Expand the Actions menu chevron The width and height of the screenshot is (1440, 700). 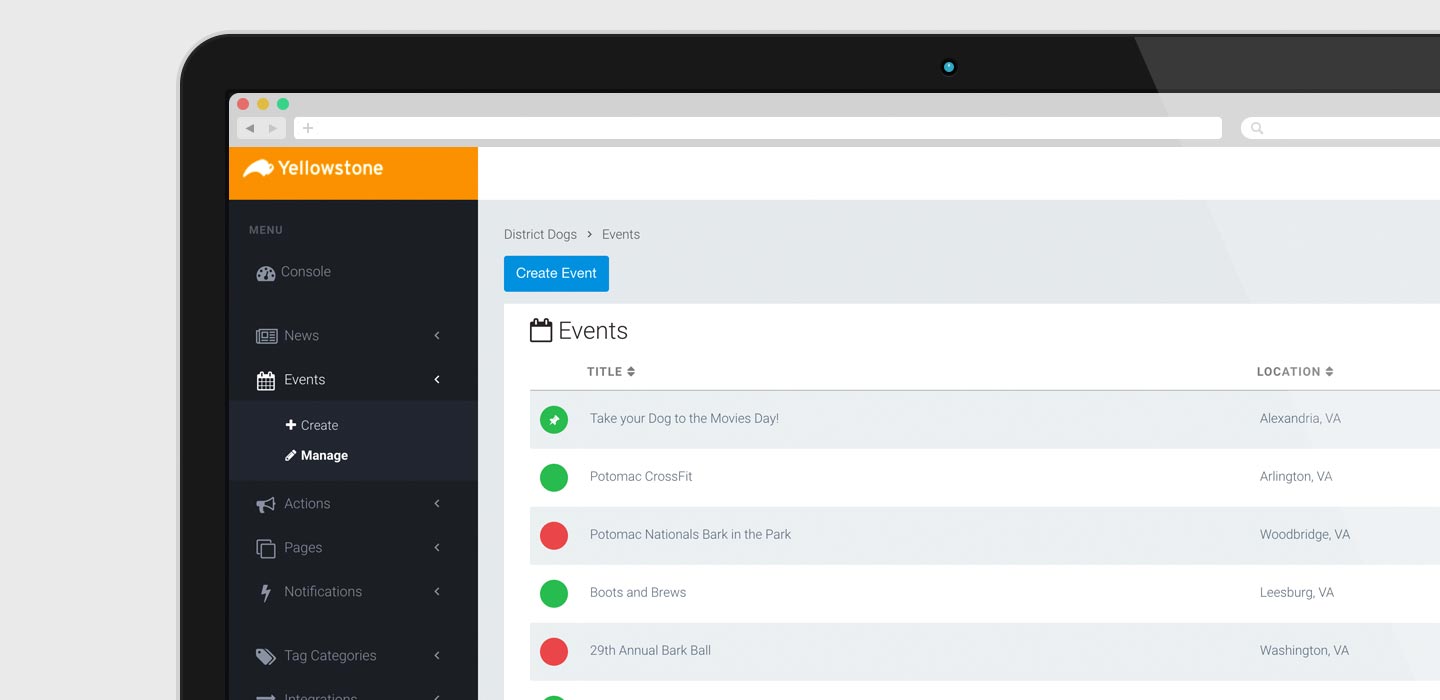tap(437, 504)
